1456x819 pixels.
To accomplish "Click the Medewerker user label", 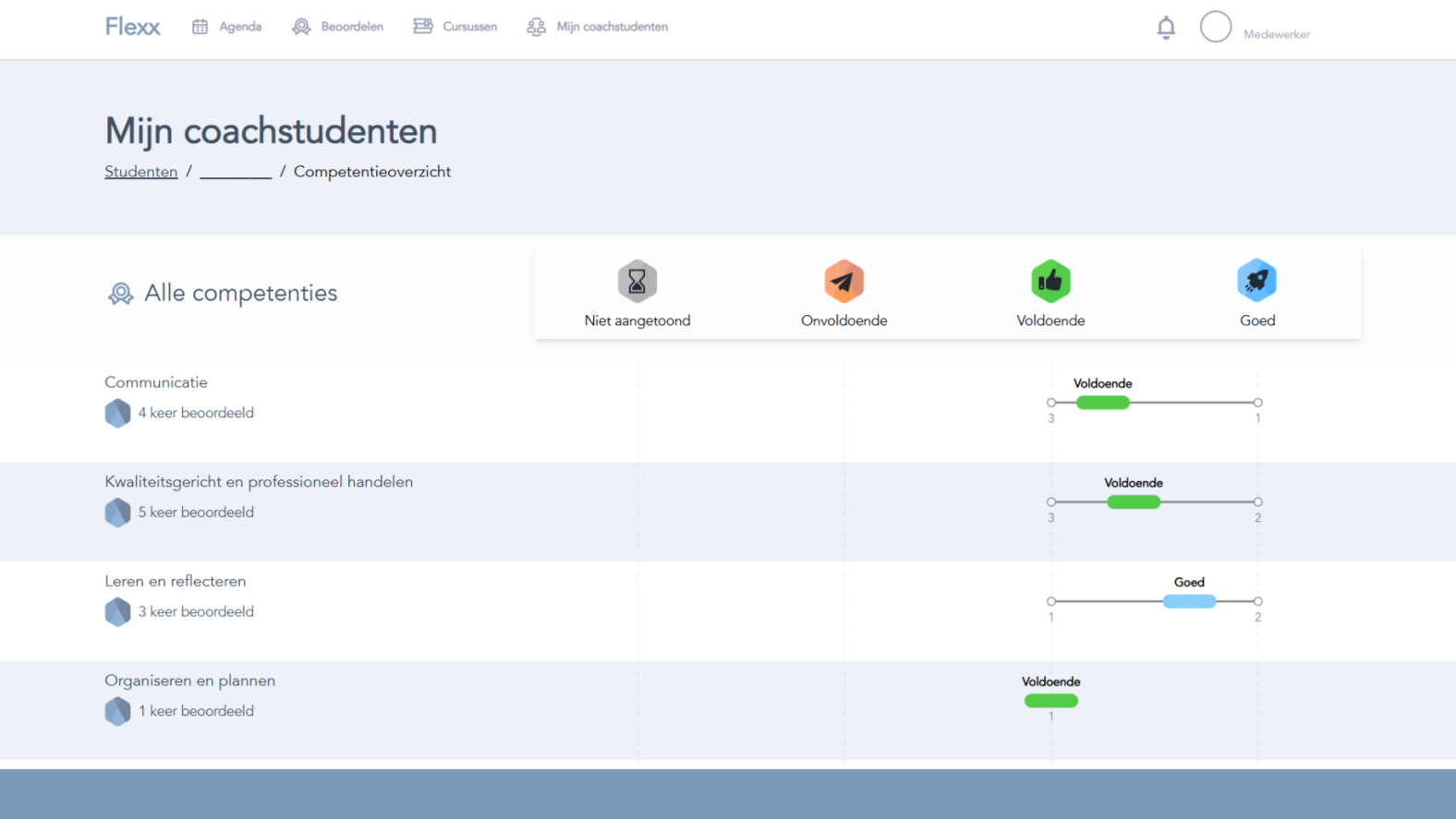I will point(1277,34).
